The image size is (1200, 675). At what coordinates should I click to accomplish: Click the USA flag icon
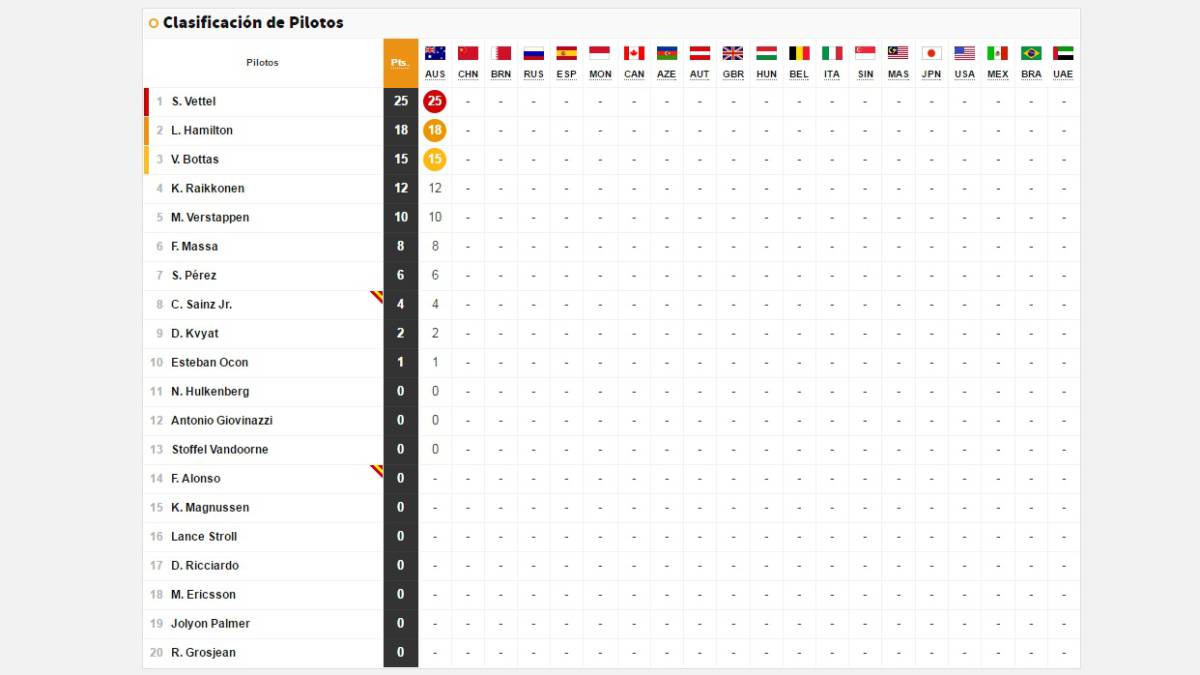964,53
